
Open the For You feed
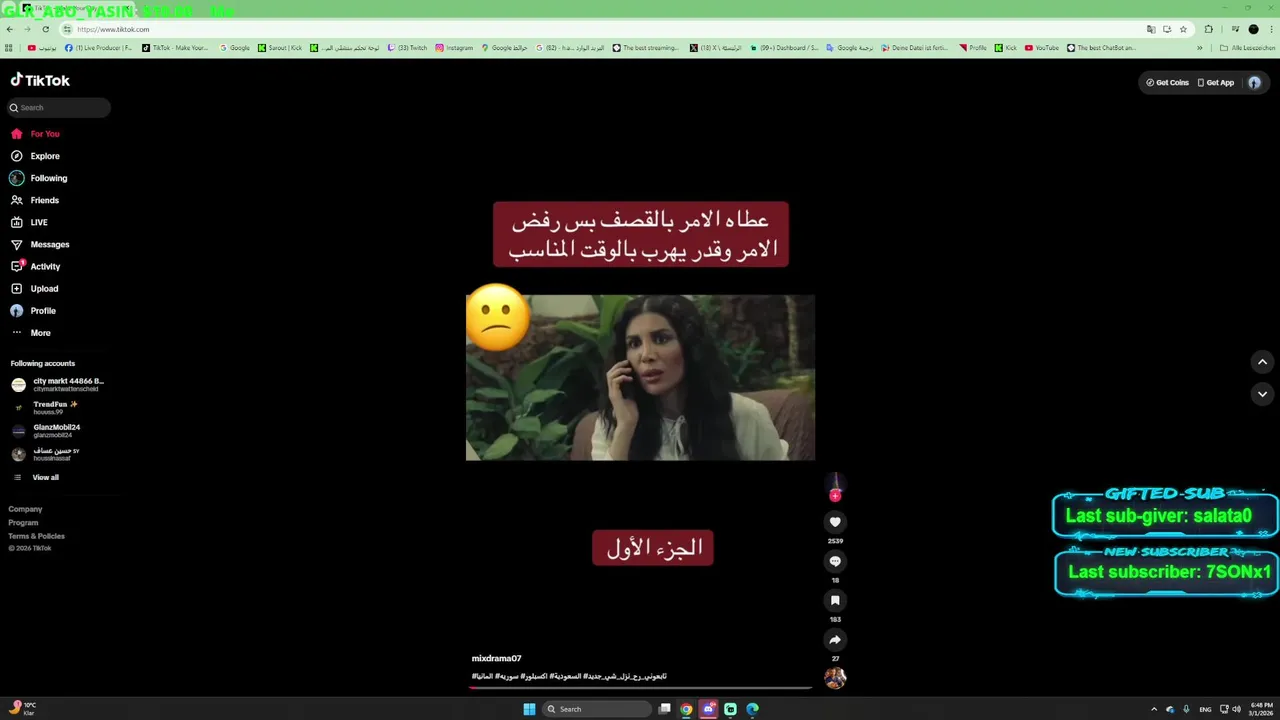tap(35, 134)
